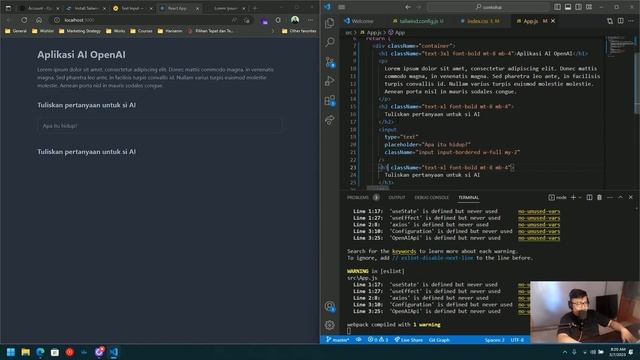Change indentation via Spaces: 2 in status bar
Screen dimensions: 640x360
click(494, 340)
